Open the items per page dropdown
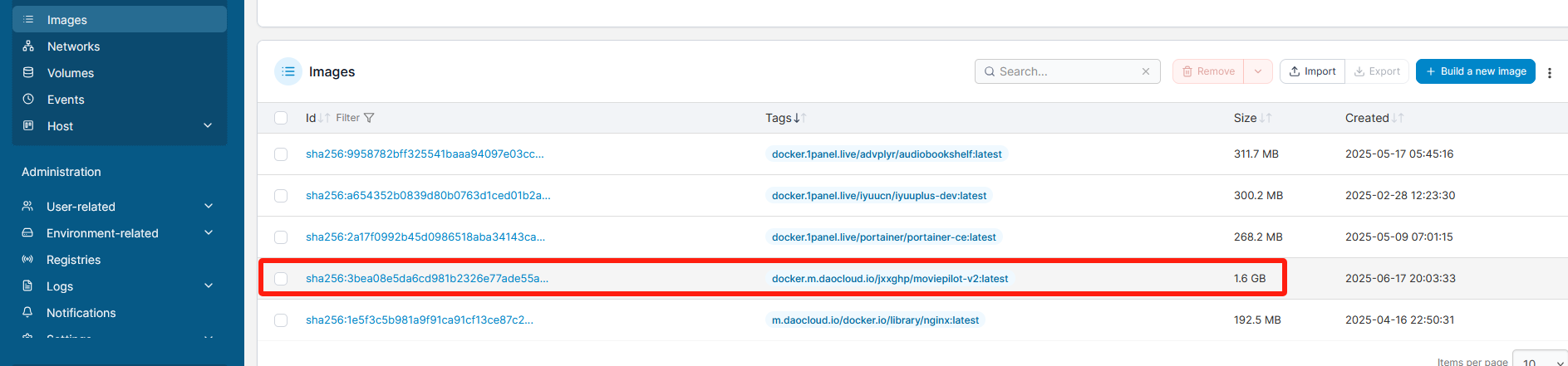1568x366 pixels. (1540, 361)
